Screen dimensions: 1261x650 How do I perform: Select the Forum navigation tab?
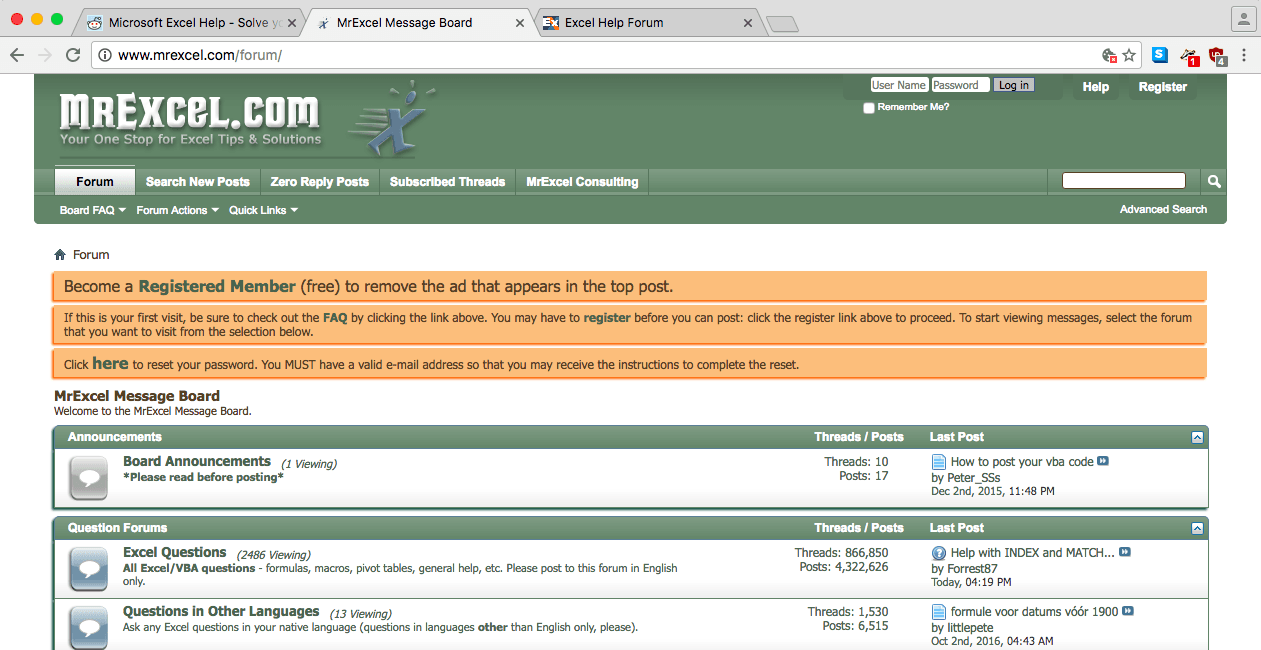point(95,181)
